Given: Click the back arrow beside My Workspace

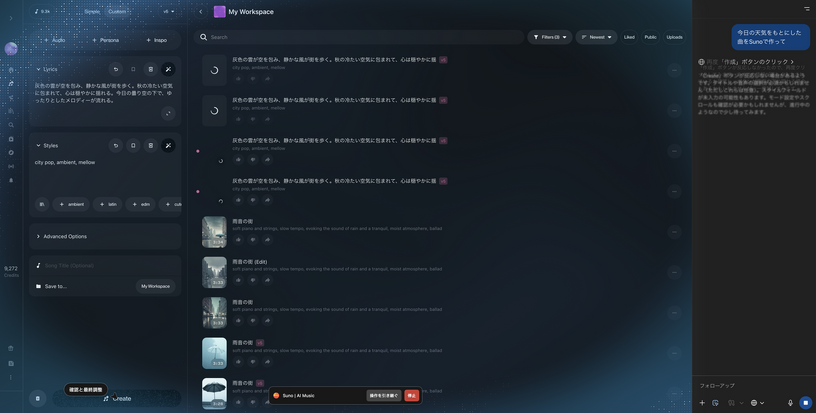Looking at the screenshot, I should pyautogui.click(x=200, y=12).
